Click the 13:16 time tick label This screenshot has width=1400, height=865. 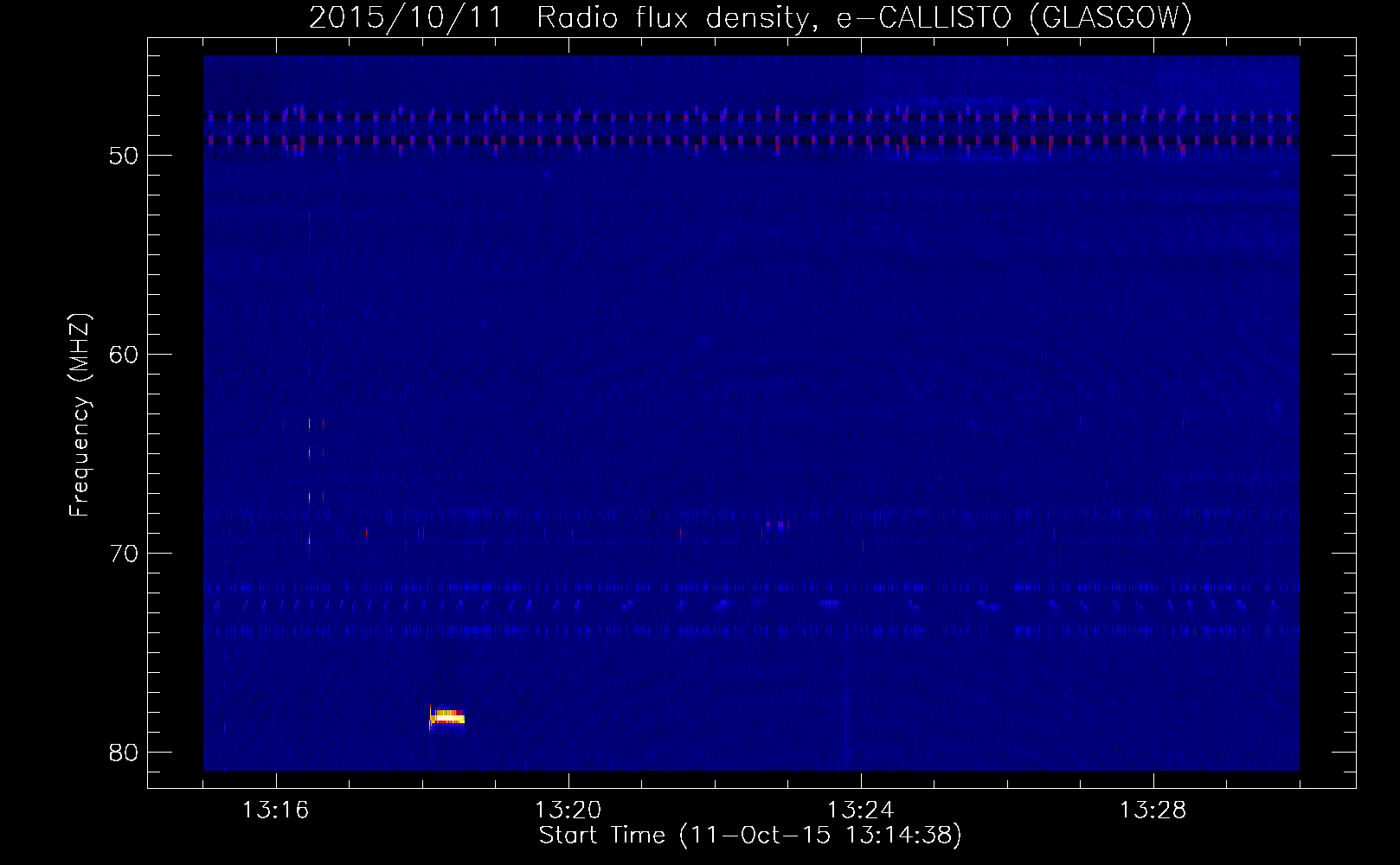275,811
